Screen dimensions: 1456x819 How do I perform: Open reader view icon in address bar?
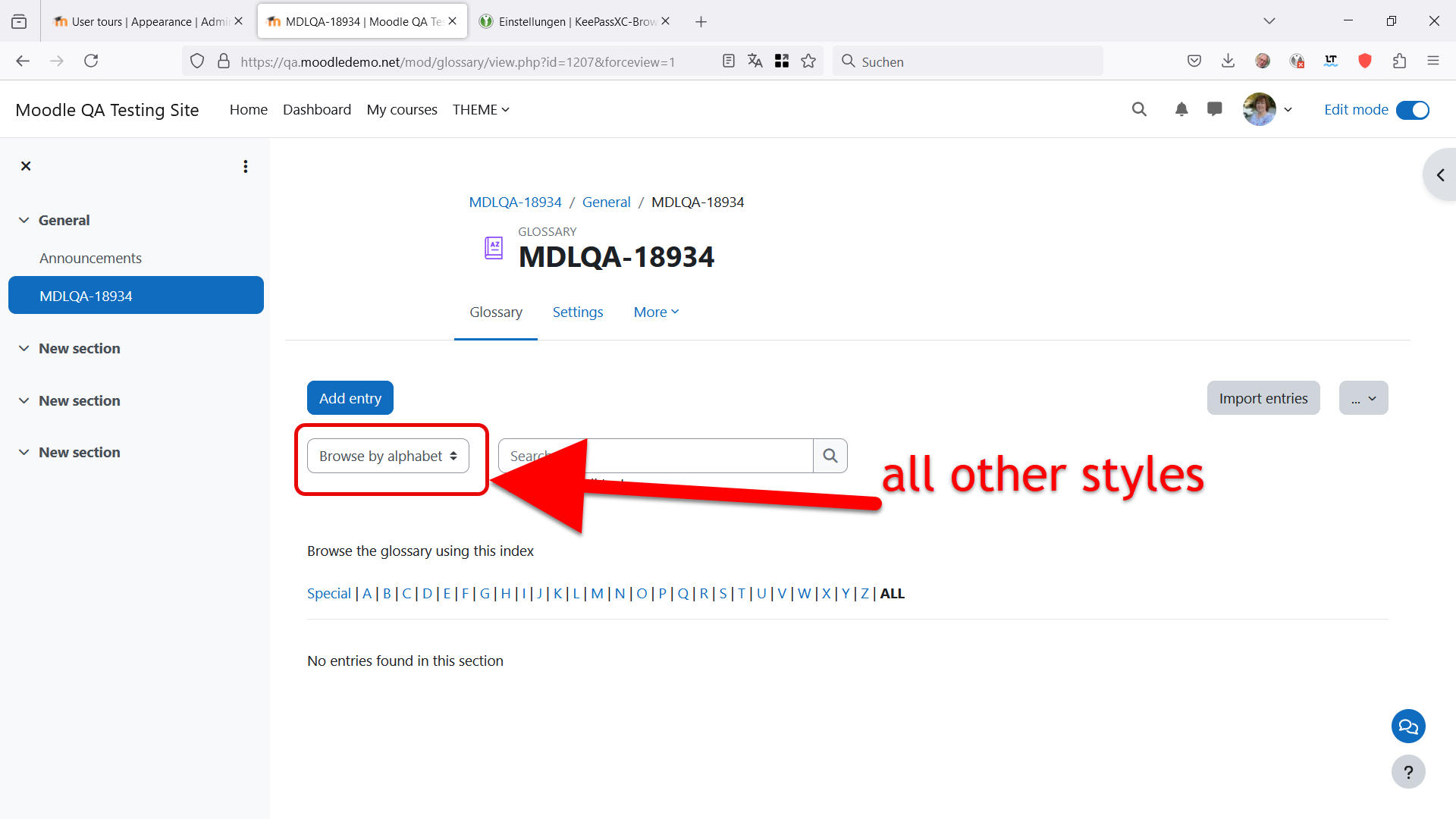click(729, 61)
